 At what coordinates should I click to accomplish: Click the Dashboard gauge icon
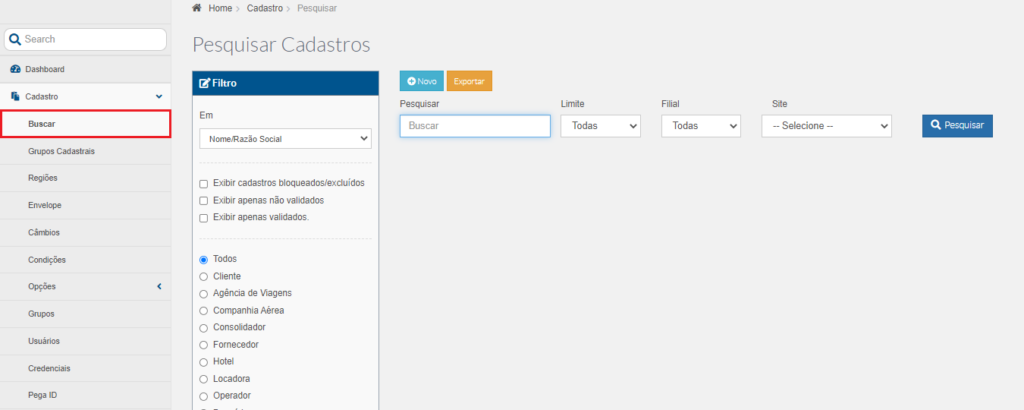click(16, 69)
